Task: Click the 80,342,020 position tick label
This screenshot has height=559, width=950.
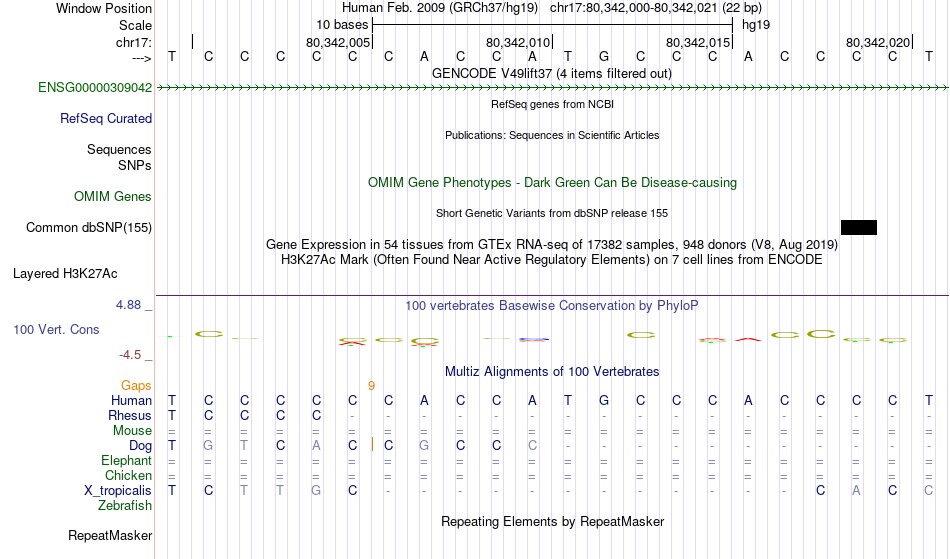Action: point(878,42)
